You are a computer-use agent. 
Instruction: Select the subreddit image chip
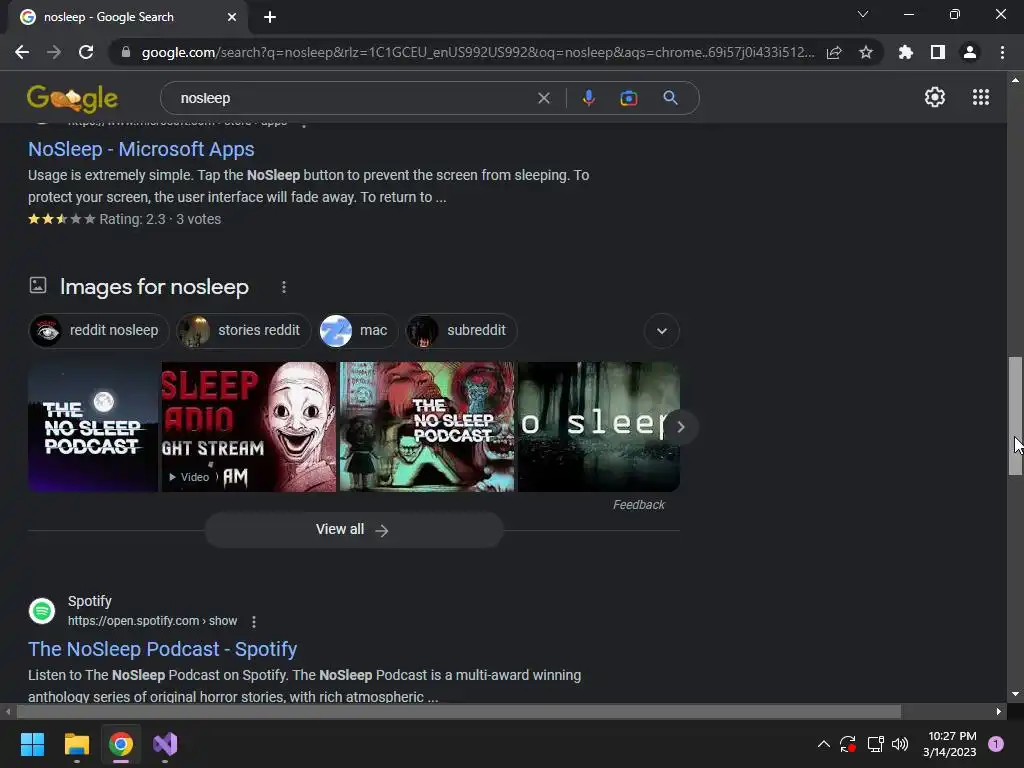point(460,330)
